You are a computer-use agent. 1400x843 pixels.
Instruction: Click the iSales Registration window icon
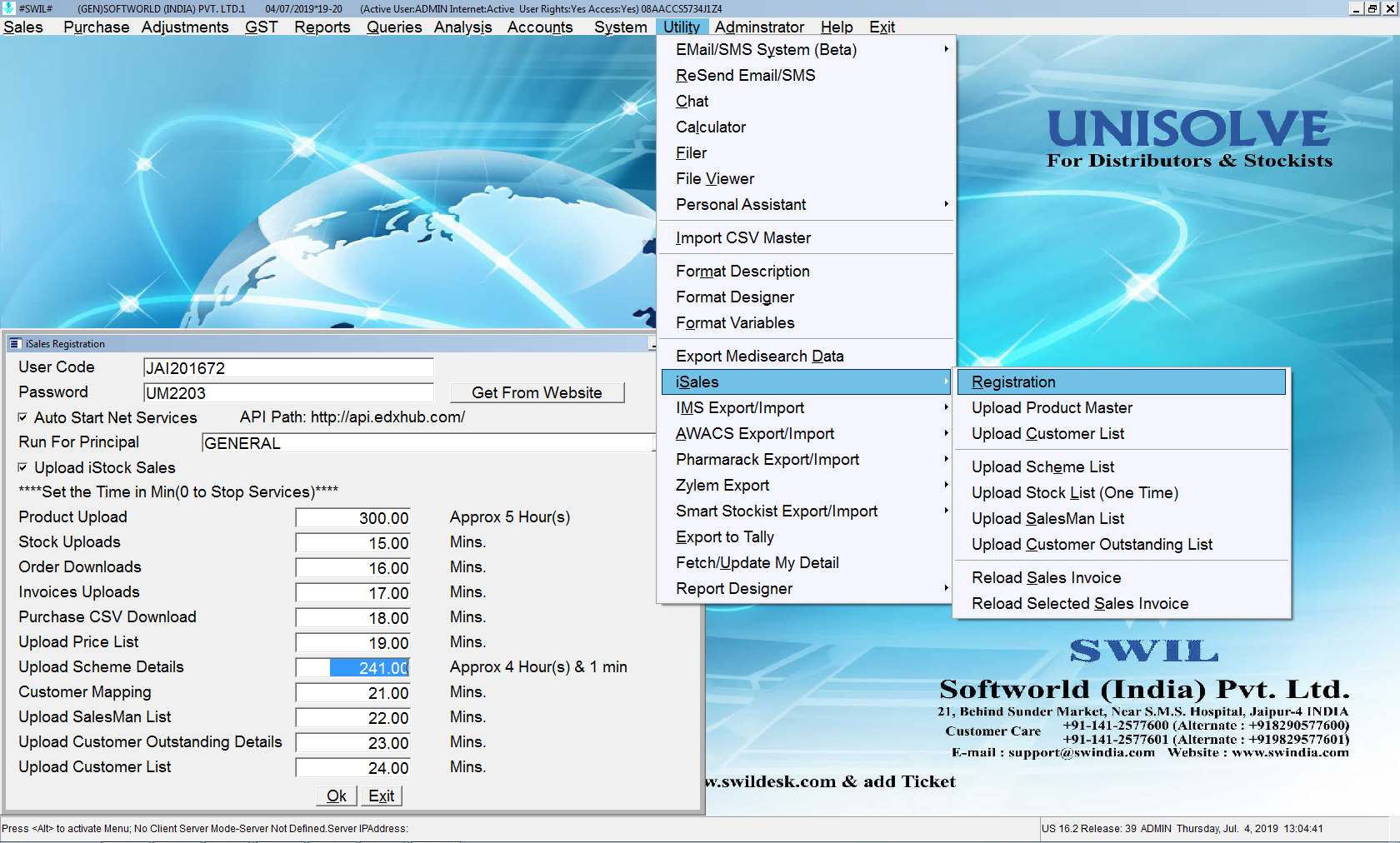(x=15, y=343)
